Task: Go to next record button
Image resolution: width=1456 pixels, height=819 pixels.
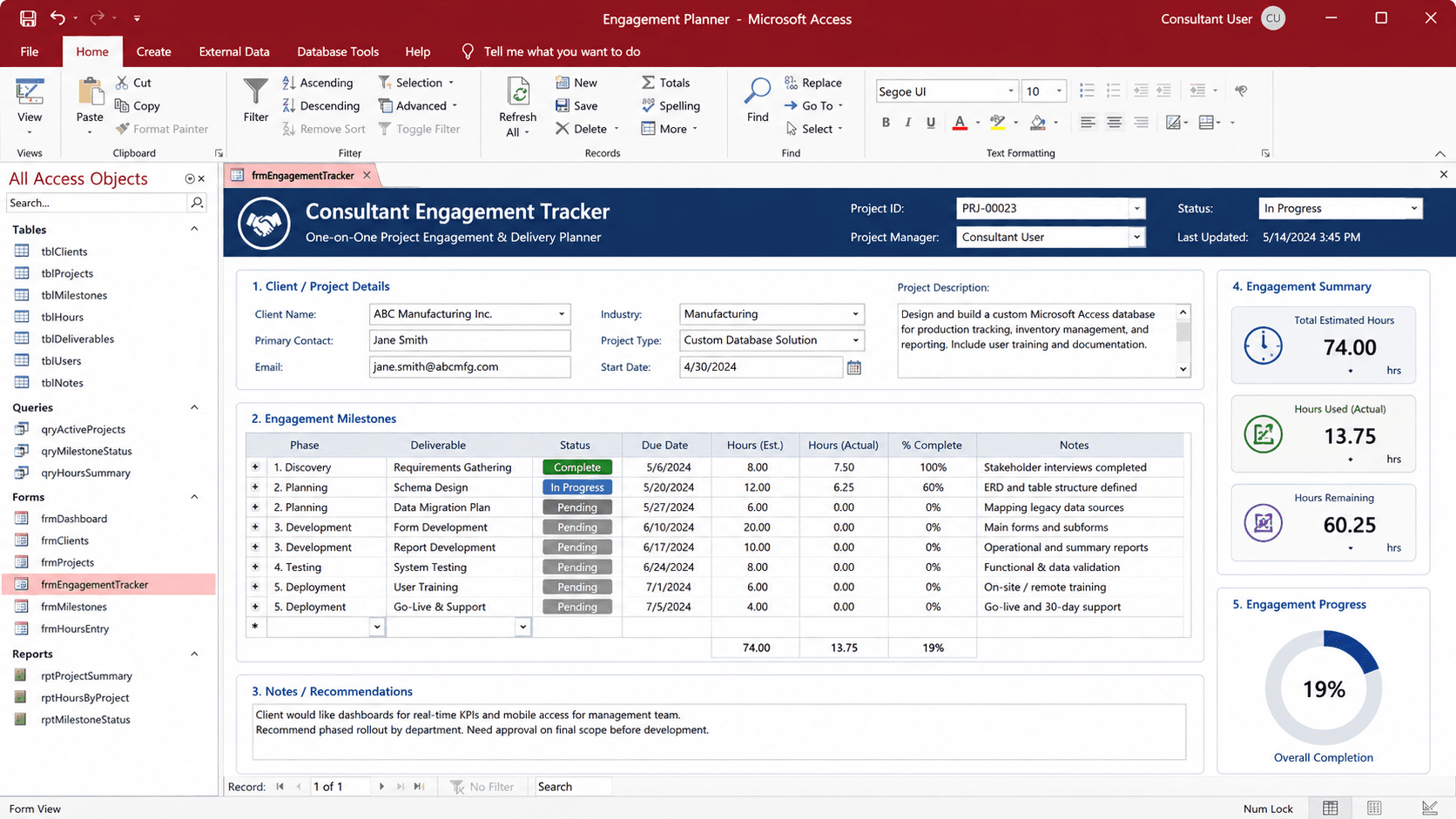Action: [x=381, y=787]
